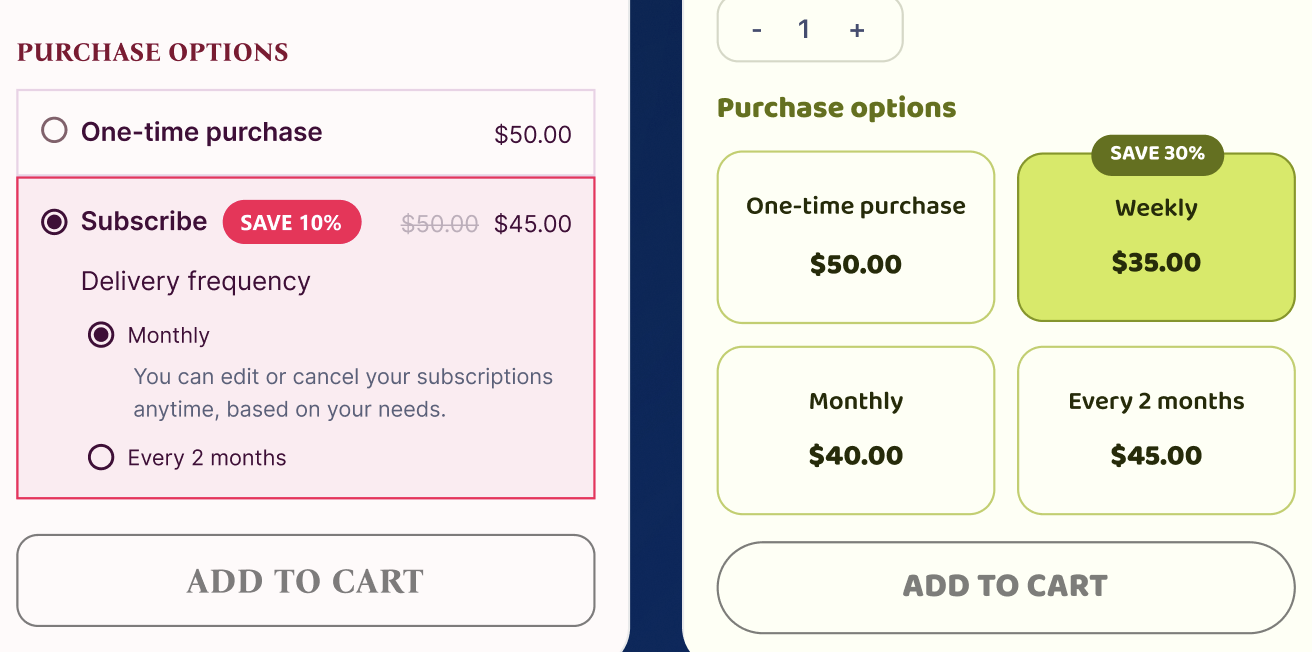Choose the One-time purchase $50.00 card
This screenshot has width=1312, height=652.
tap(856, 237)
